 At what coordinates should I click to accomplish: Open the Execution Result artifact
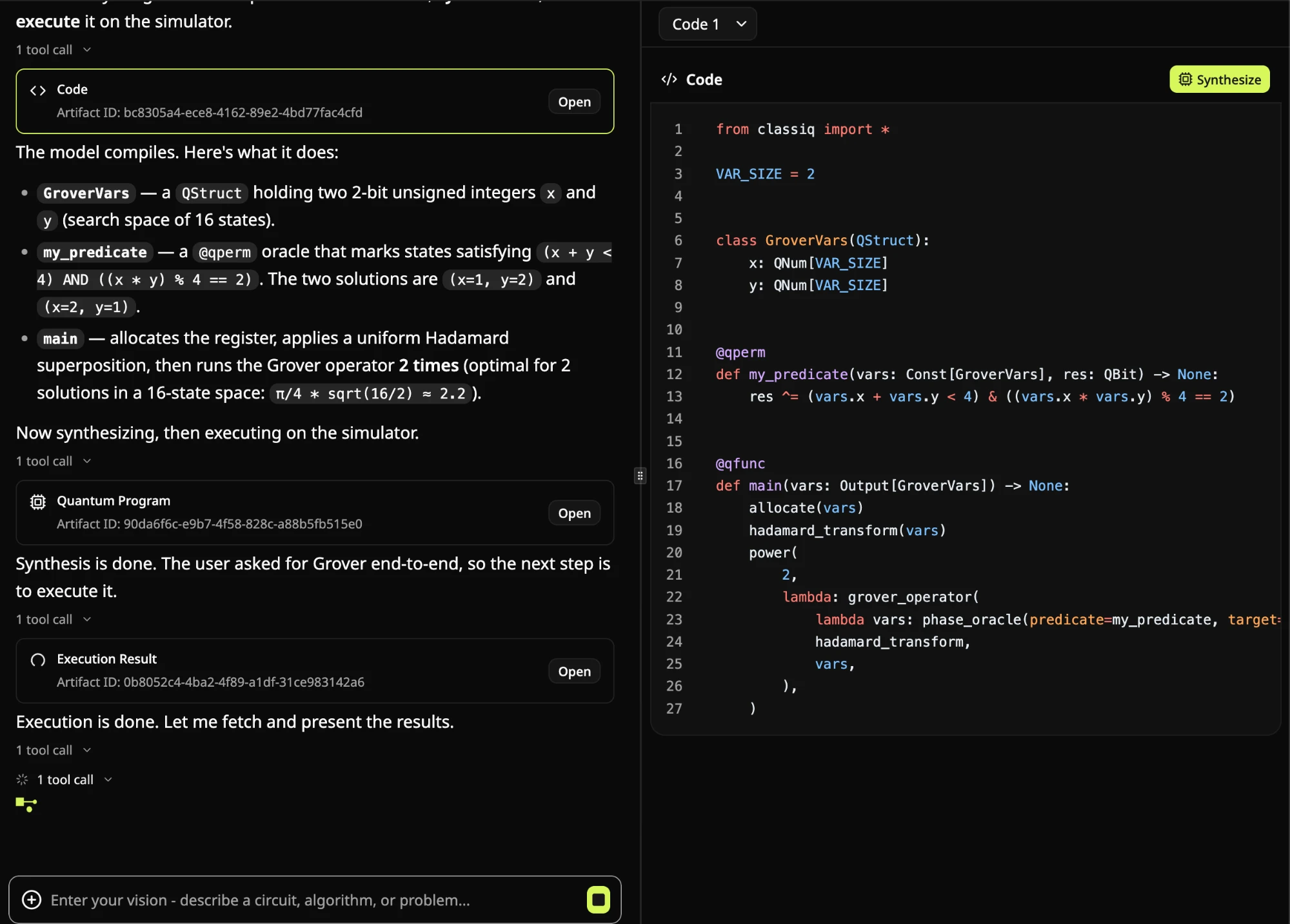pyautogui.click(x=574, y=671)
